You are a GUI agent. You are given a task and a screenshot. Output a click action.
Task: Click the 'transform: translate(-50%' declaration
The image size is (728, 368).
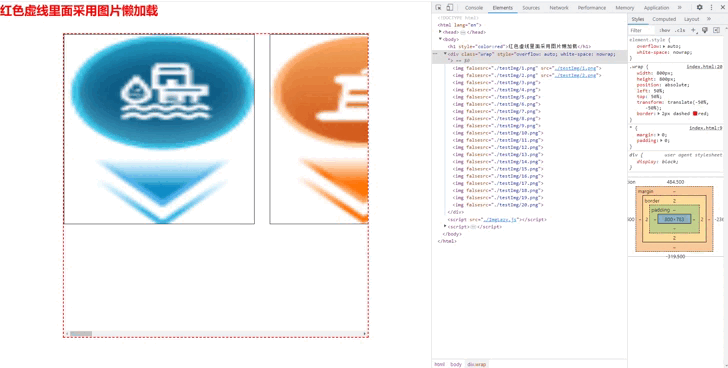pyautogui.click(x=673, y=102)
